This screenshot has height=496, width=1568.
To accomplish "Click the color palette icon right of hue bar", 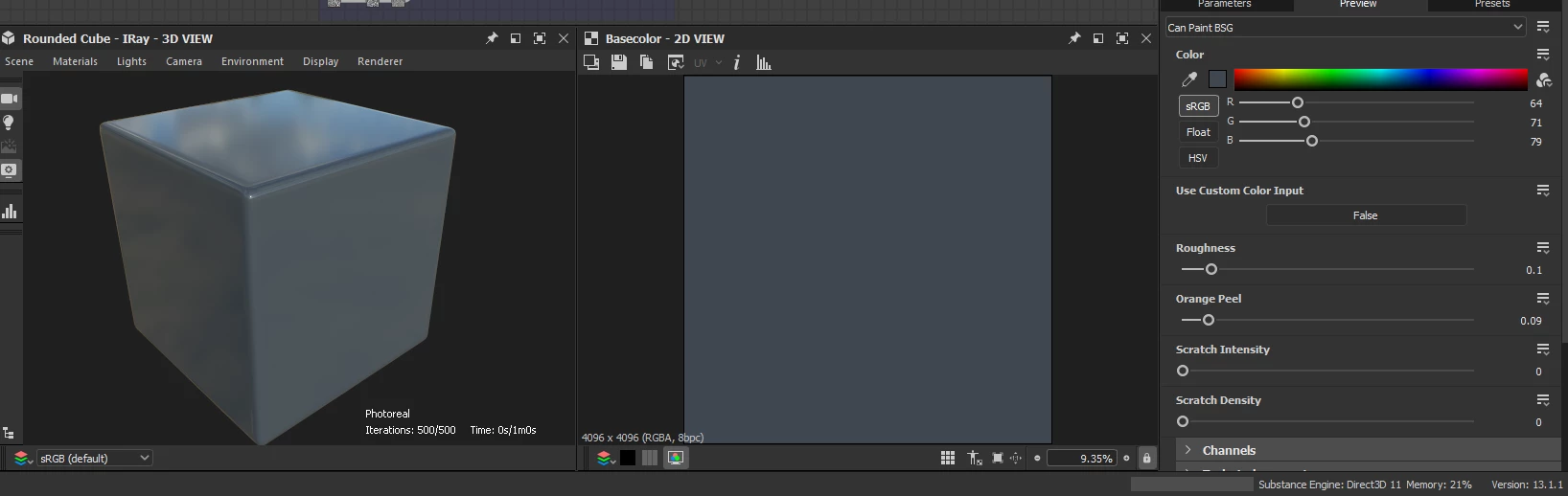I will point(1543,79).
